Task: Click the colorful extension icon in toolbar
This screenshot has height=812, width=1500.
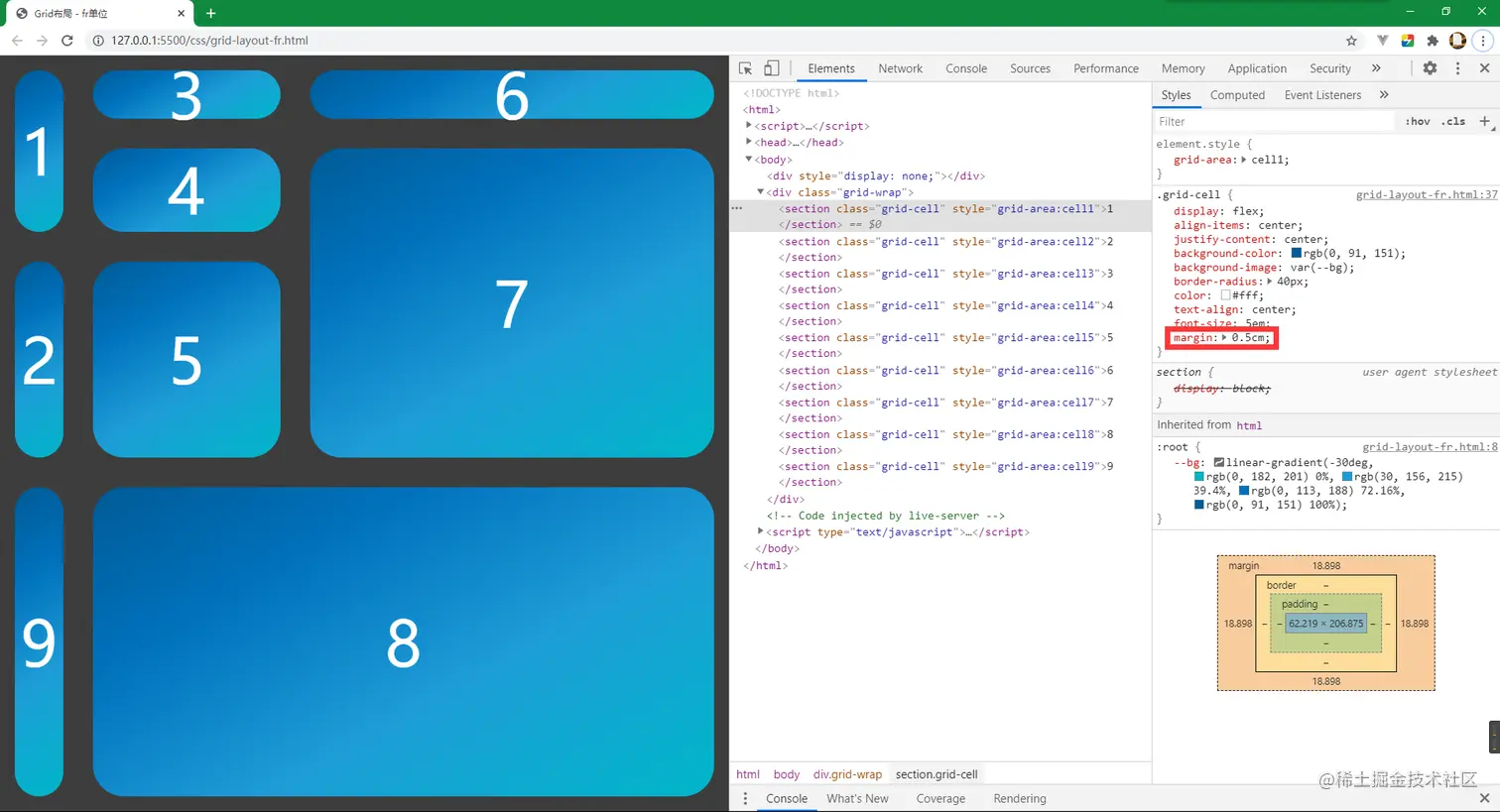Action: point(1407,41)
